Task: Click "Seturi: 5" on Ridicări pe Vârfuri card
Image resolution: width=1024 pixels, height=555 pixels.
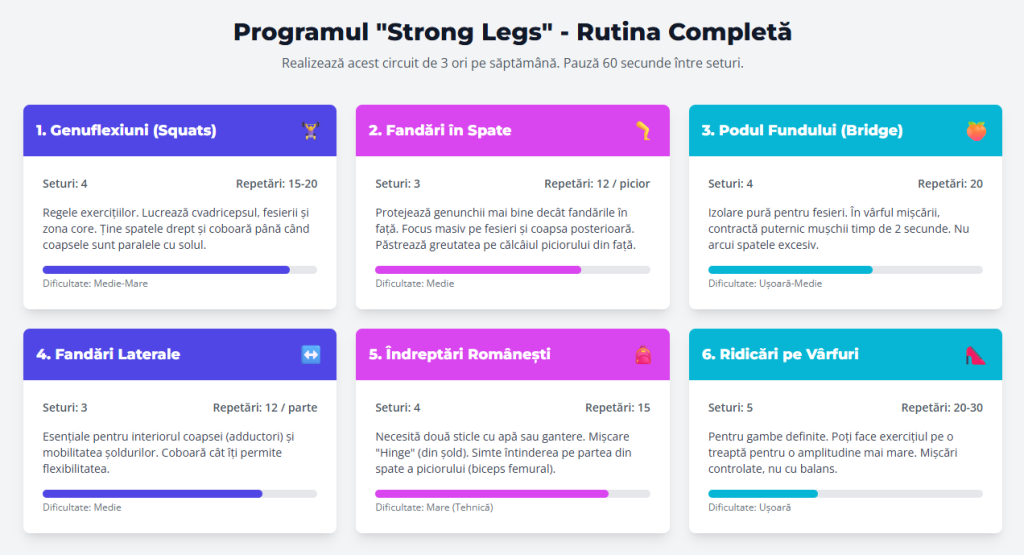Action: tap(730, 408)
